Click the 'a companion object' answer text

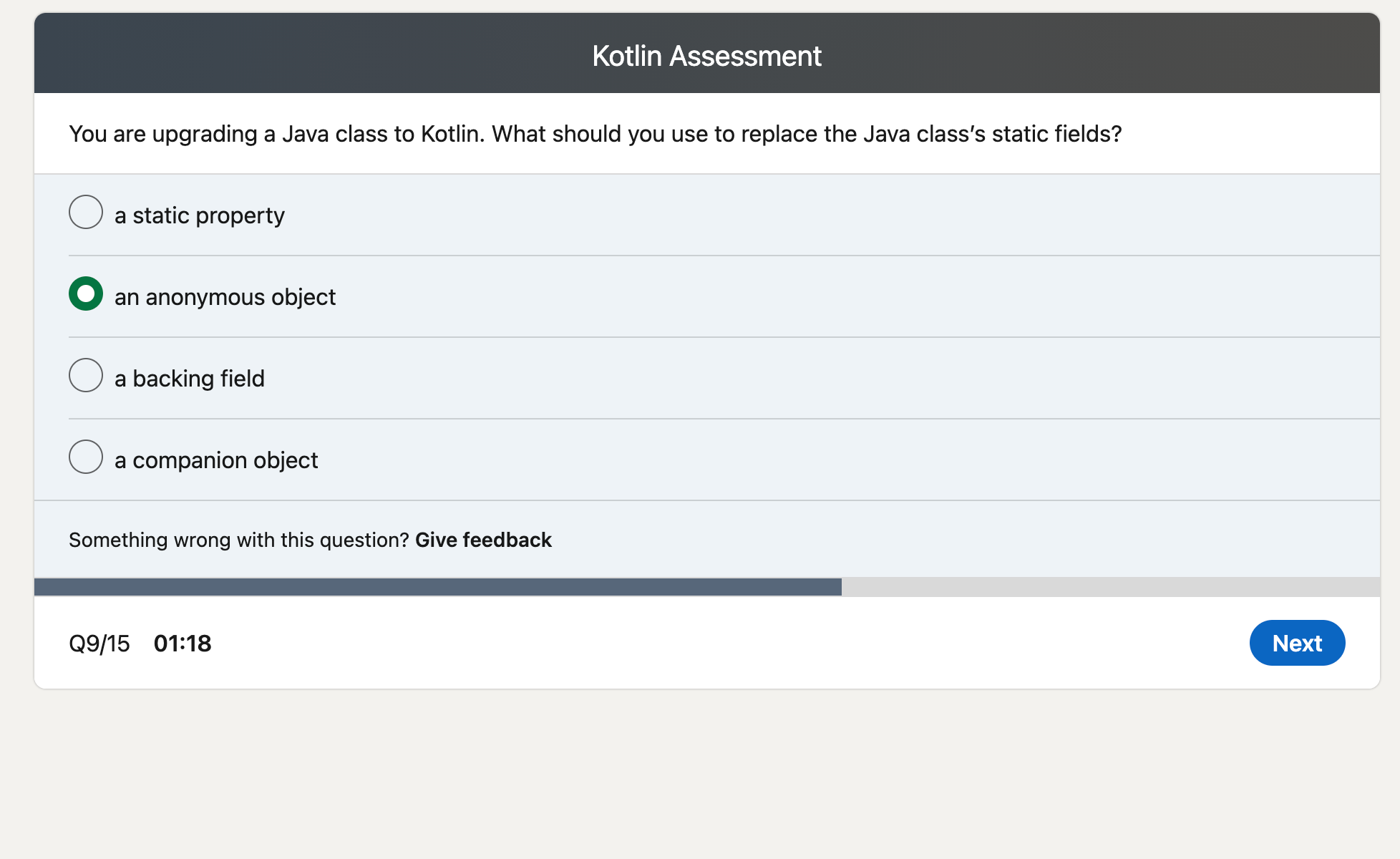(216, 460)
